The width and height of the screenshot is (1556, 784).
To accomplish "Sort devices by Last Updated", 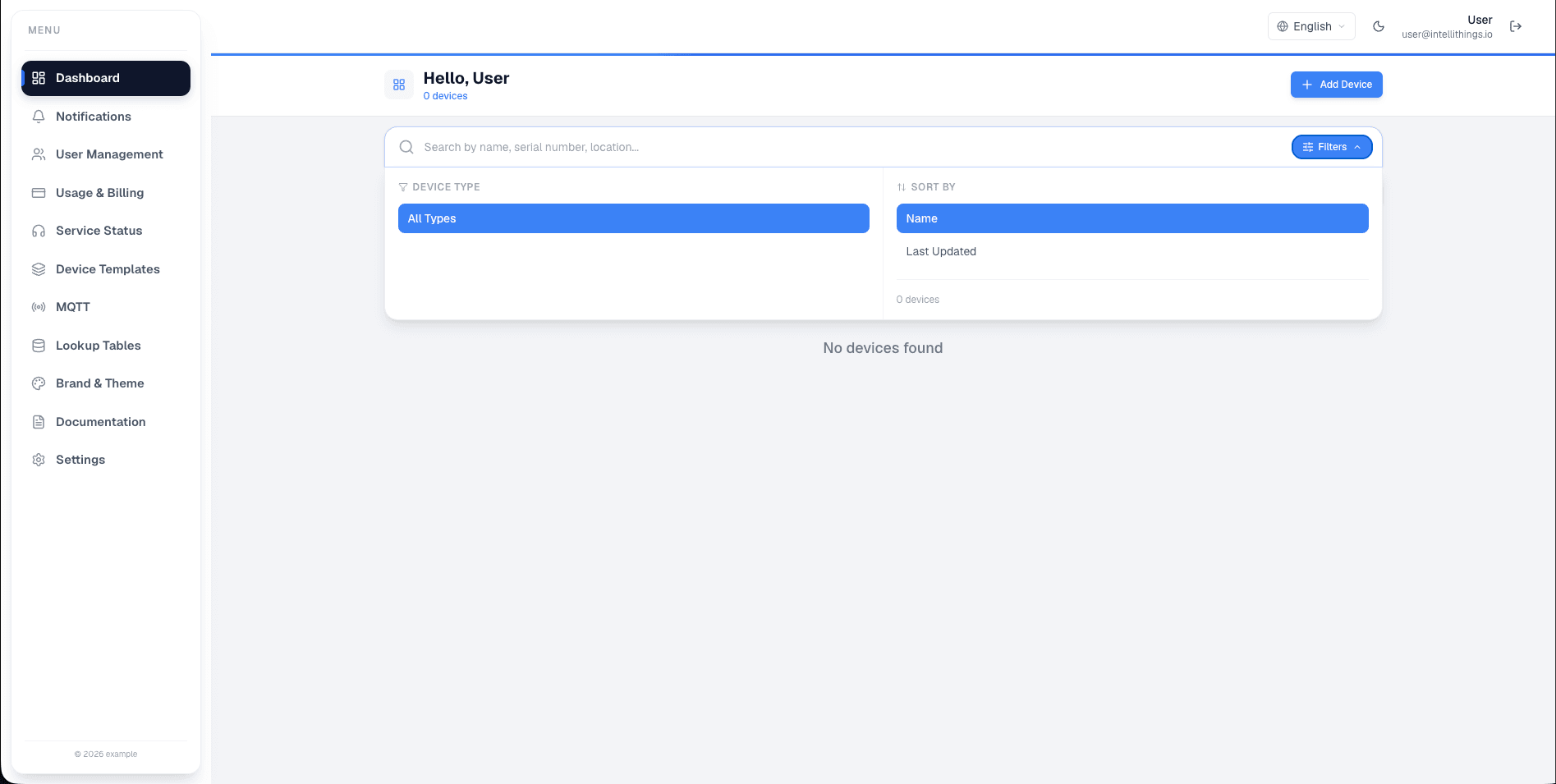I will point(1132,251).
